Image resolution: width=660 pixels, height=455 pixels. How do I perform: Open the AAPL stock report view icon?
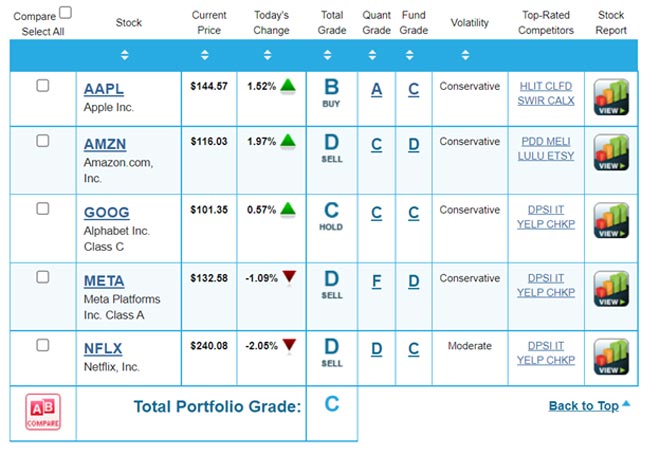coord(611,98)
